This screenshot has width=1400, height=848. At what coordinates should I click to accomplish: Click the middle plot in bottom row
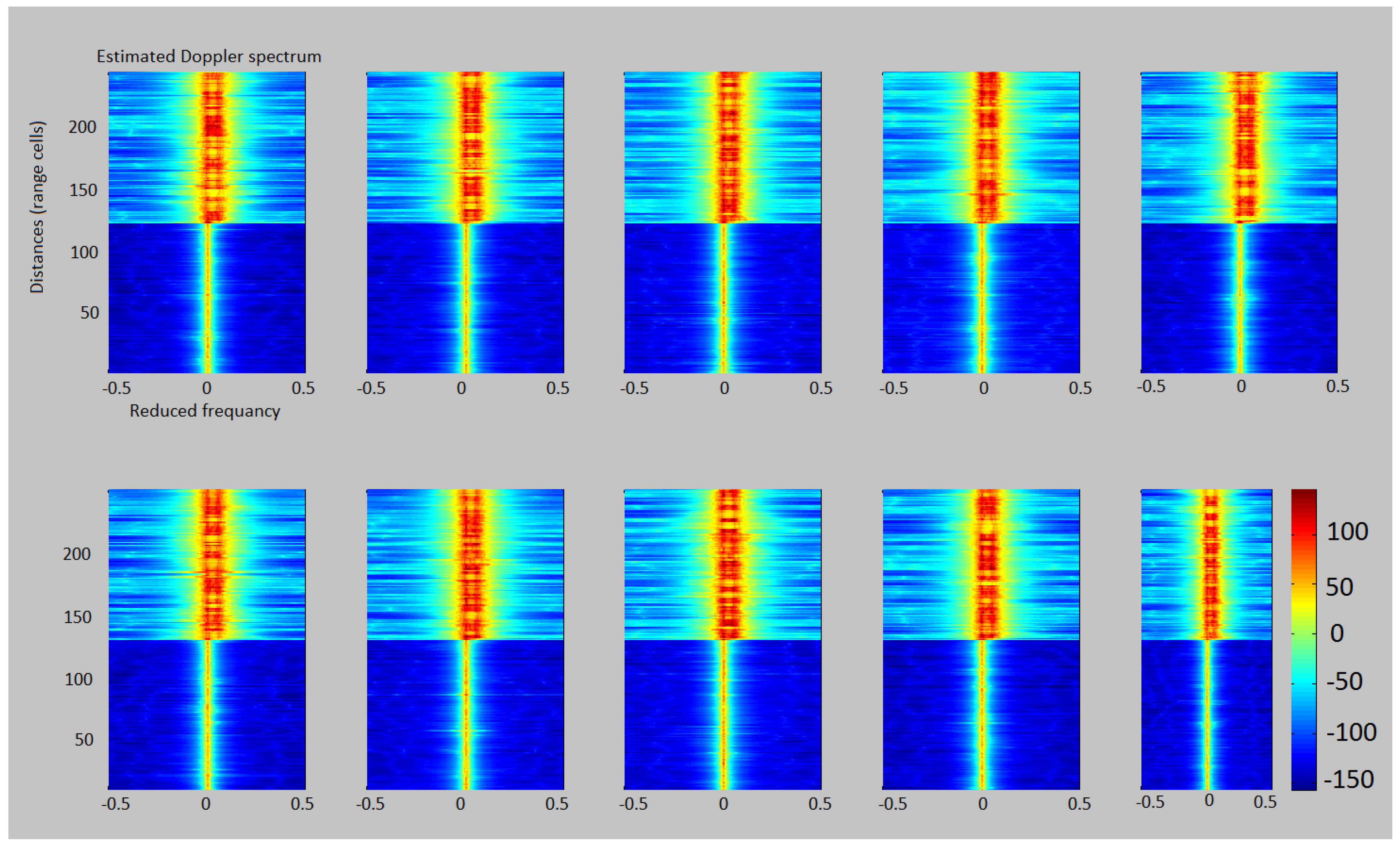(x=723, y=639)
